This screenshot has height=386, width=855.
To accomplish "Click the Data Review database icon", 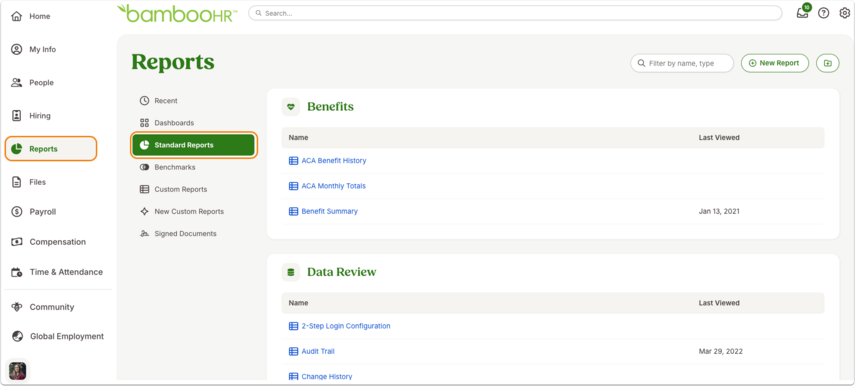I will pyautogui.click(x=291, y=272).
